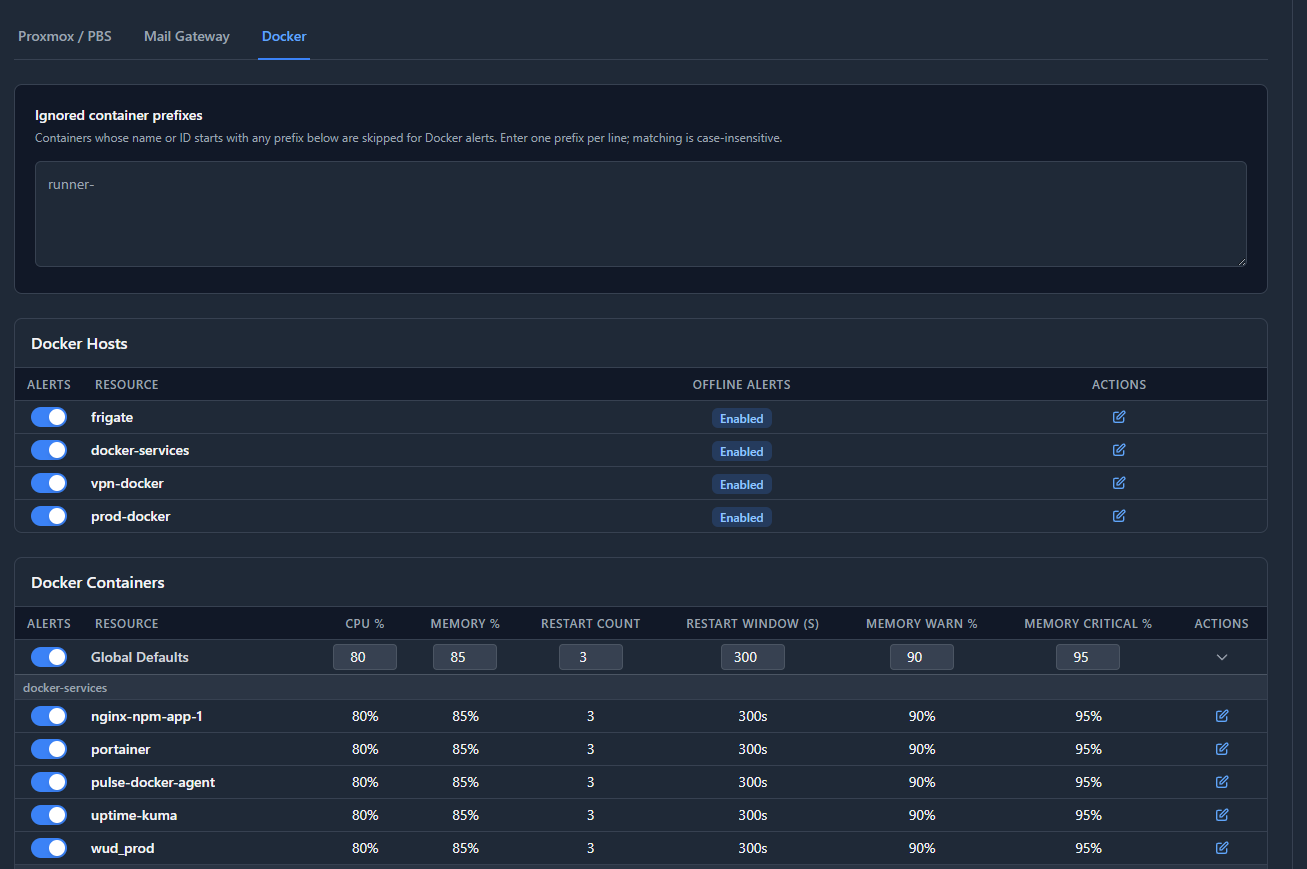Click the Docker Hosts section title
1307x869 pixels.
coord(80,343)
